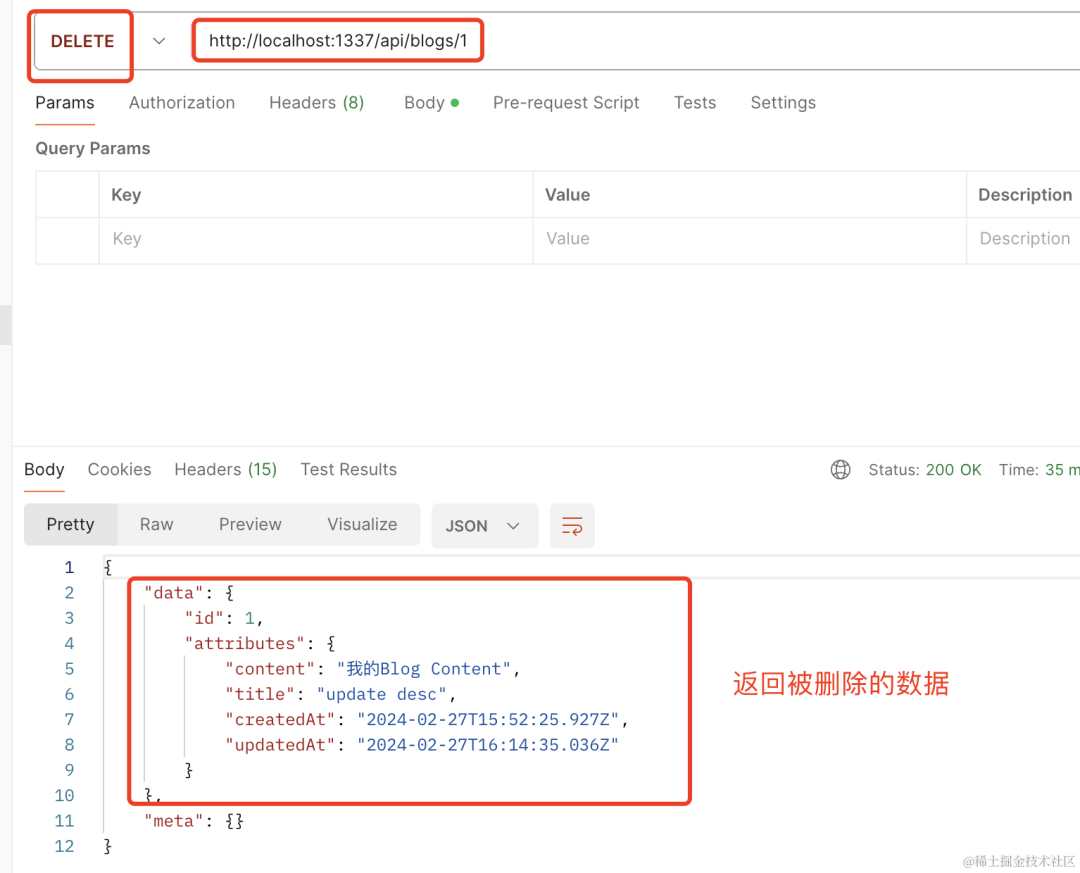Click the empty Value cell in Query Params
This screenshot has width=1080, height=873.
pos(749,239)
